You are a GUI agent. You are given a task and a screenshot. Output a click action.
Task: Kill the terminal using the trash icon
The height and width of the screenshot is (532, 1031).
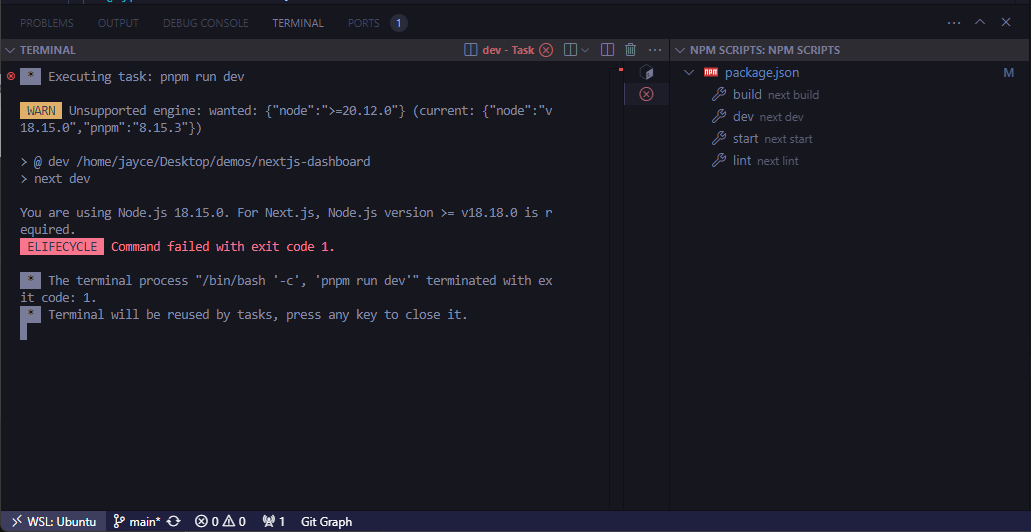(630, 50)
